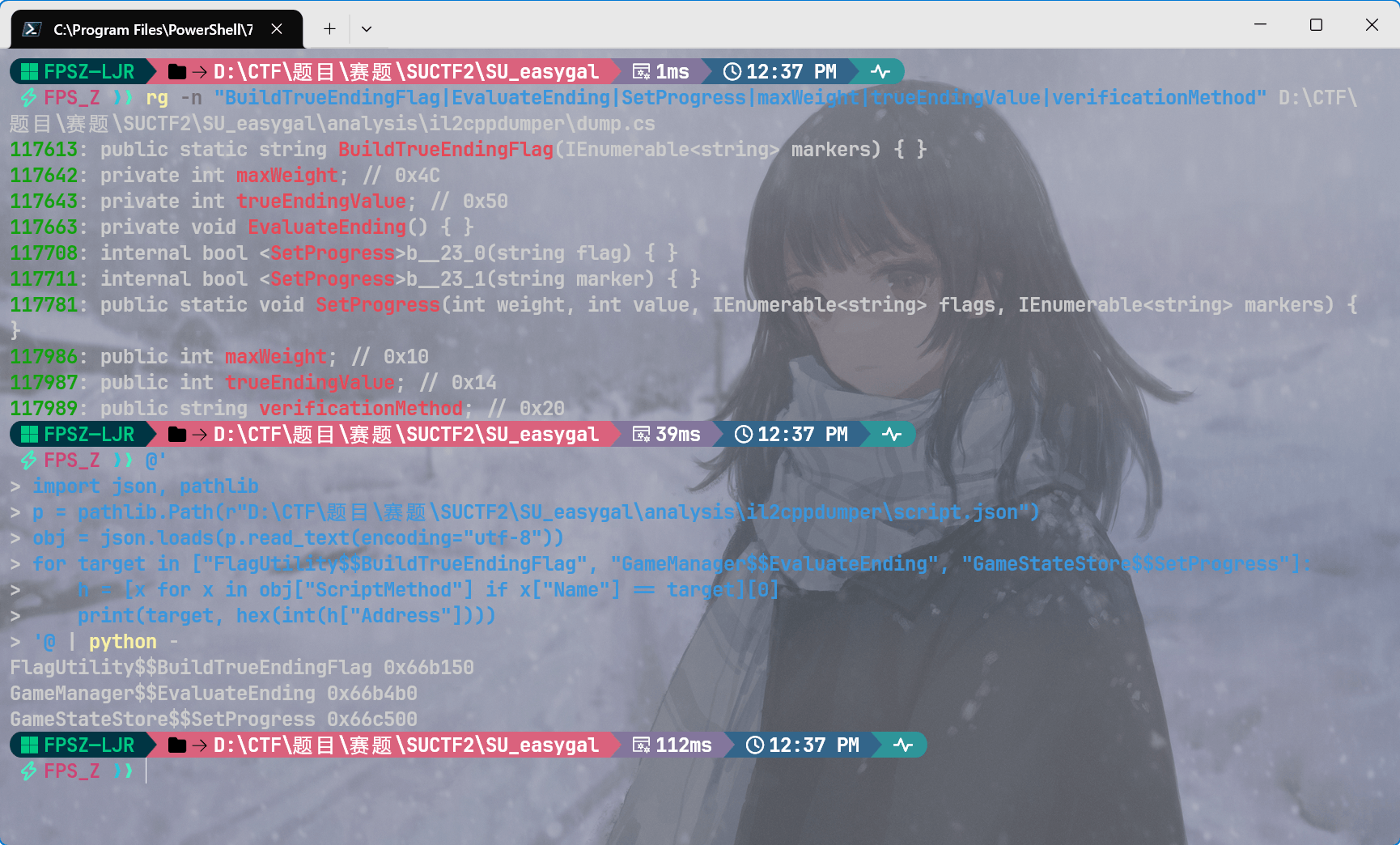Screen dimensions: 1400x845
Task: Click the clock icon in the 39ms prompt bar
Action: pos(743,435)
